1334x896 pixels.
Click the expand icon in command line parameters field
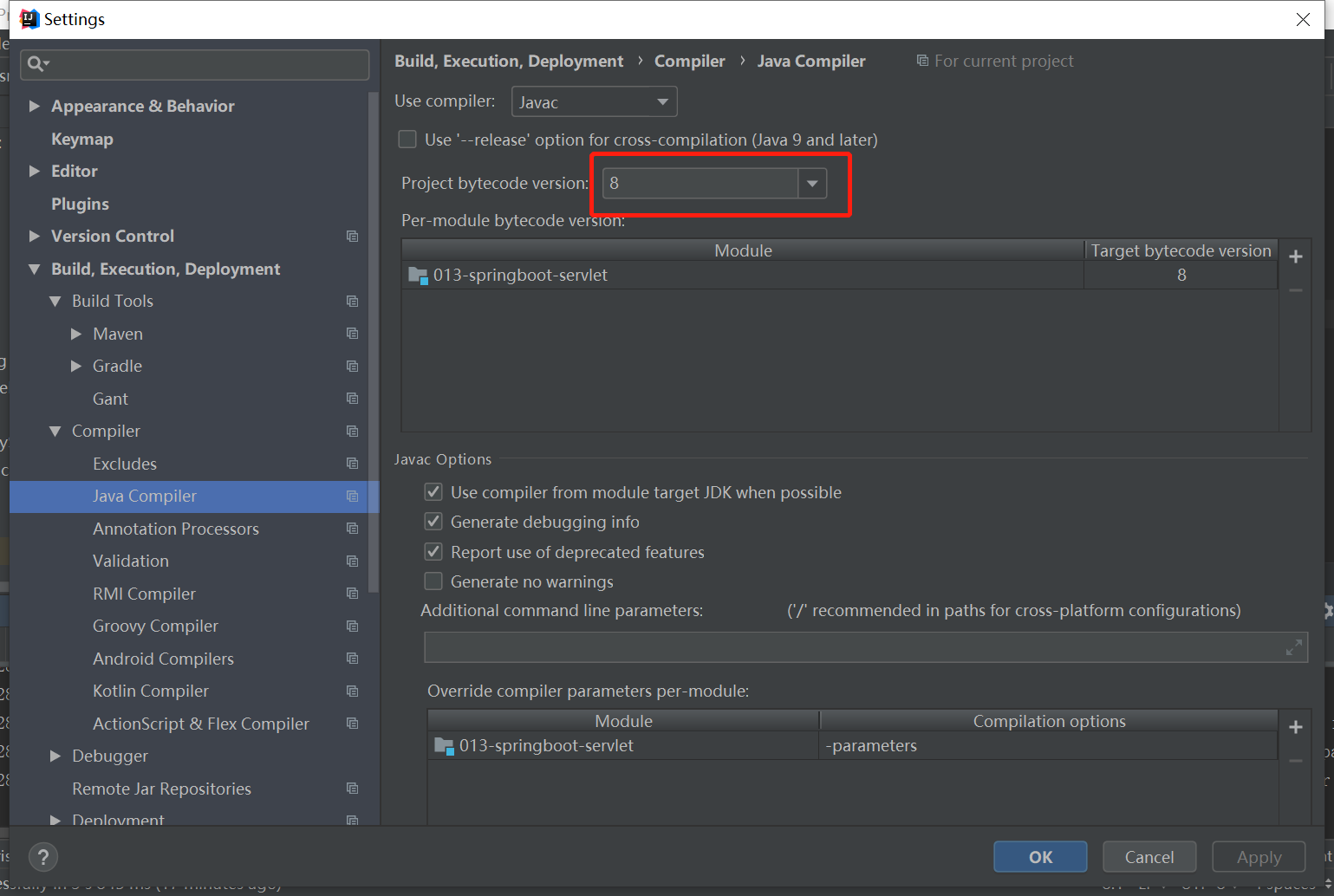point(1294,647)
